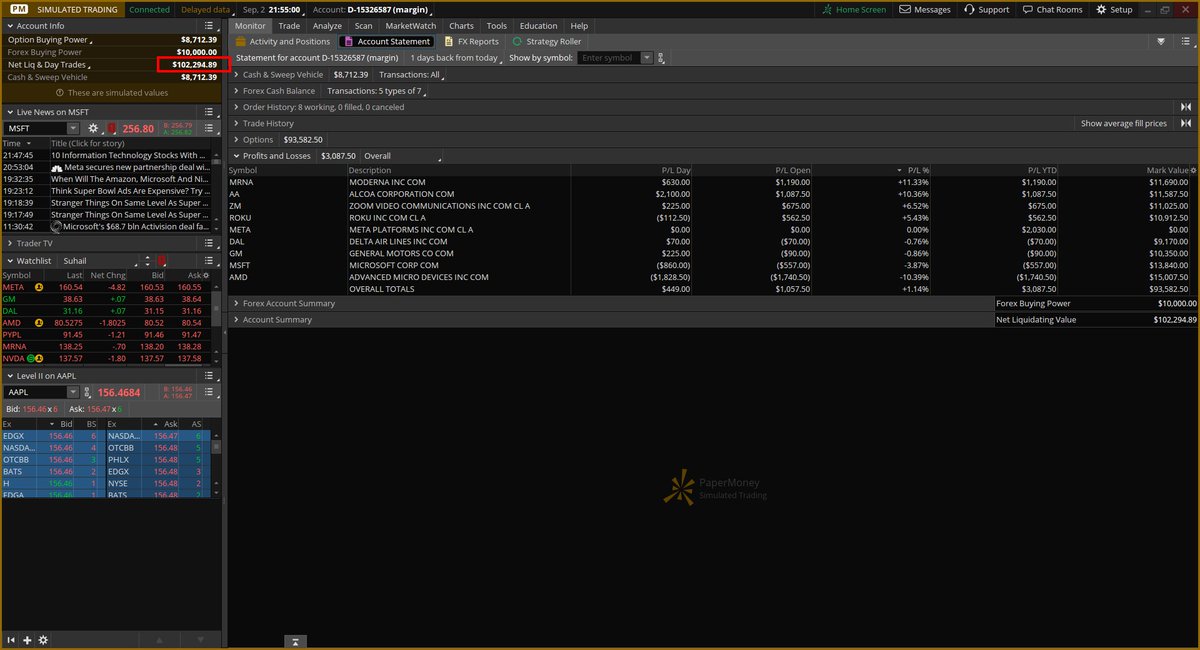Viewport: 1200px width, 650px height.
Task: Open sidebar gear settings at bottom
Action: coord(43,640)
